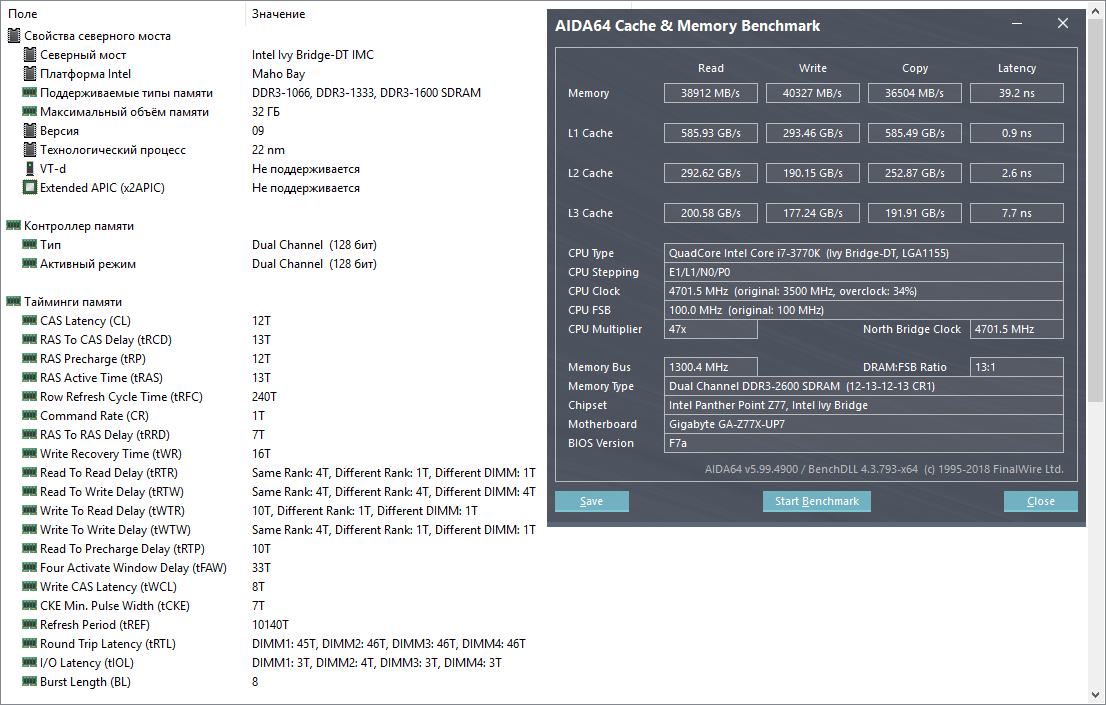
Task: Click the Активный режим row icon
Action: (30, 264)
